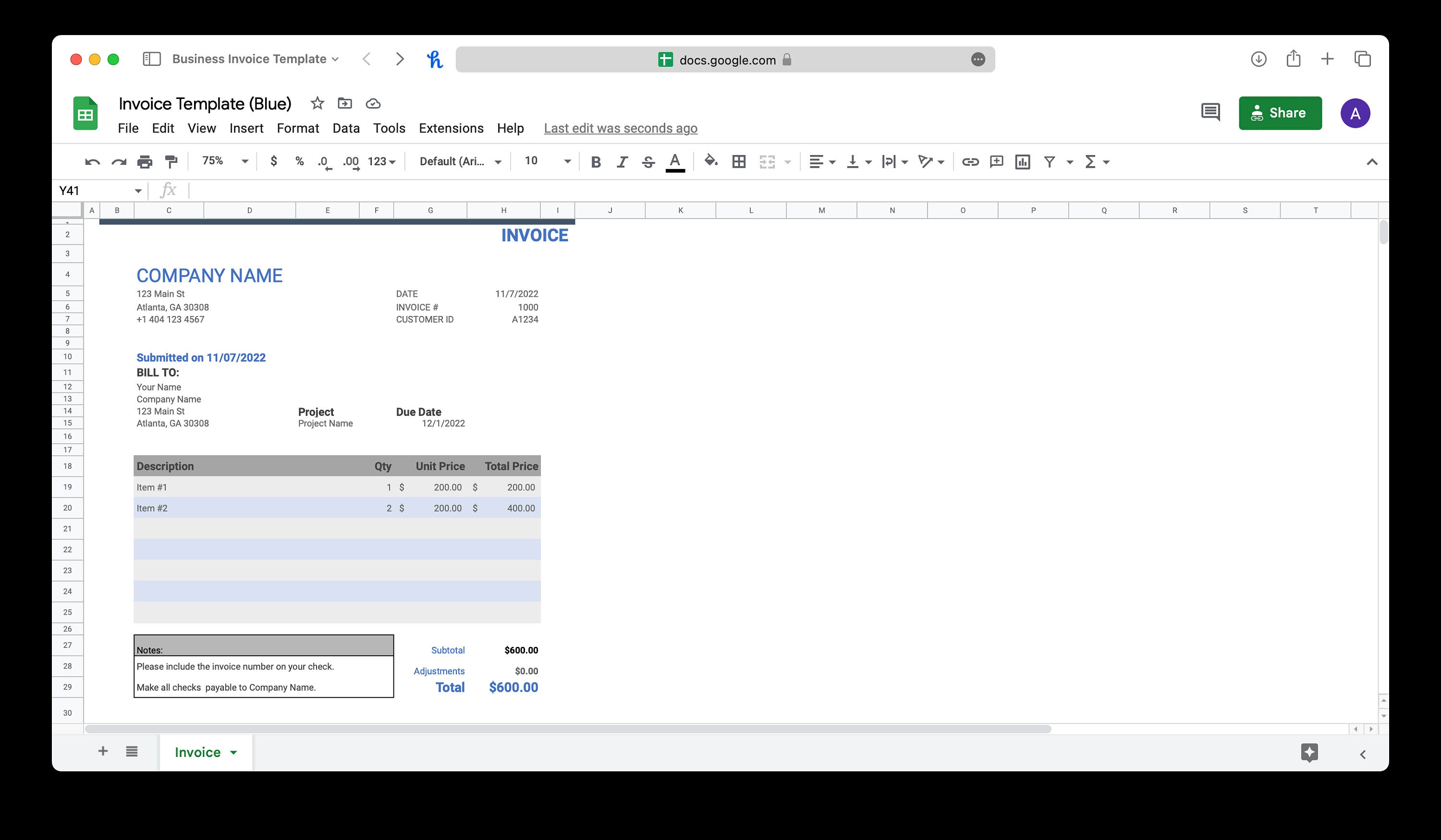
Task: Open the Invoice sheet tab menu arrow
Action: click(x=233, y=752)
